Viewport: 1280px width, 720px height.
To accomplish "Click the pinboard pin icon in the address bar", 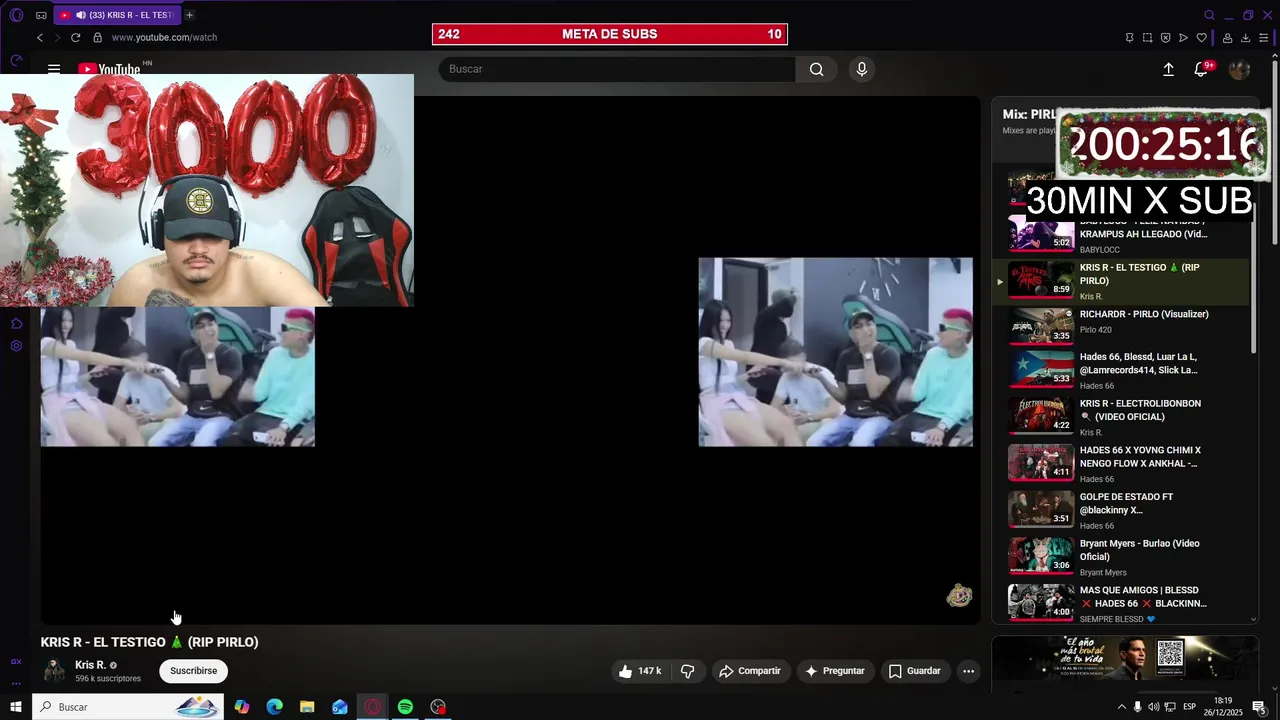I will (x=1129, y=38).
